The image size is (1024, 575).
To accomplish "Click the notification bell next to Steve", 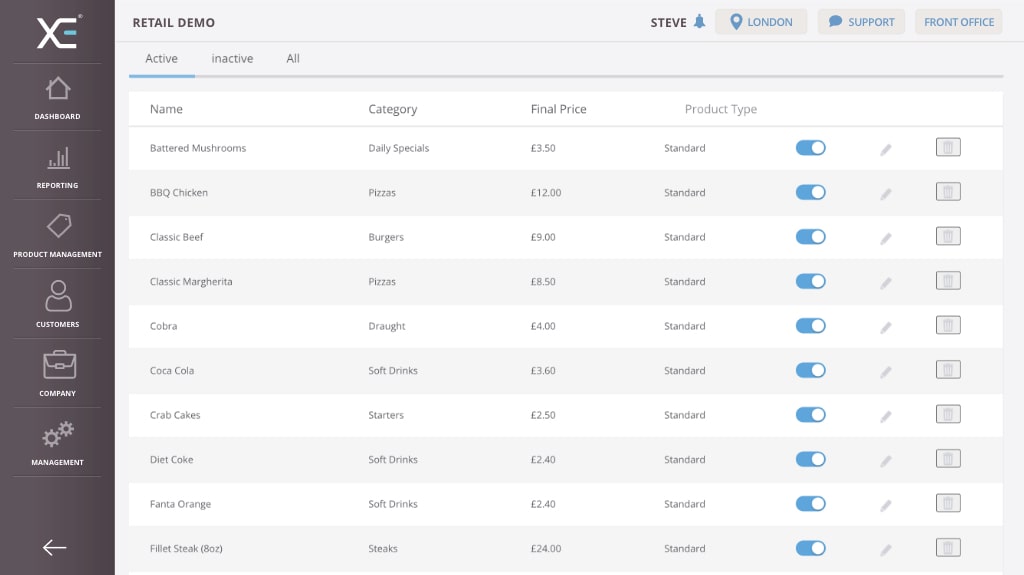I will tap(699, 22).
